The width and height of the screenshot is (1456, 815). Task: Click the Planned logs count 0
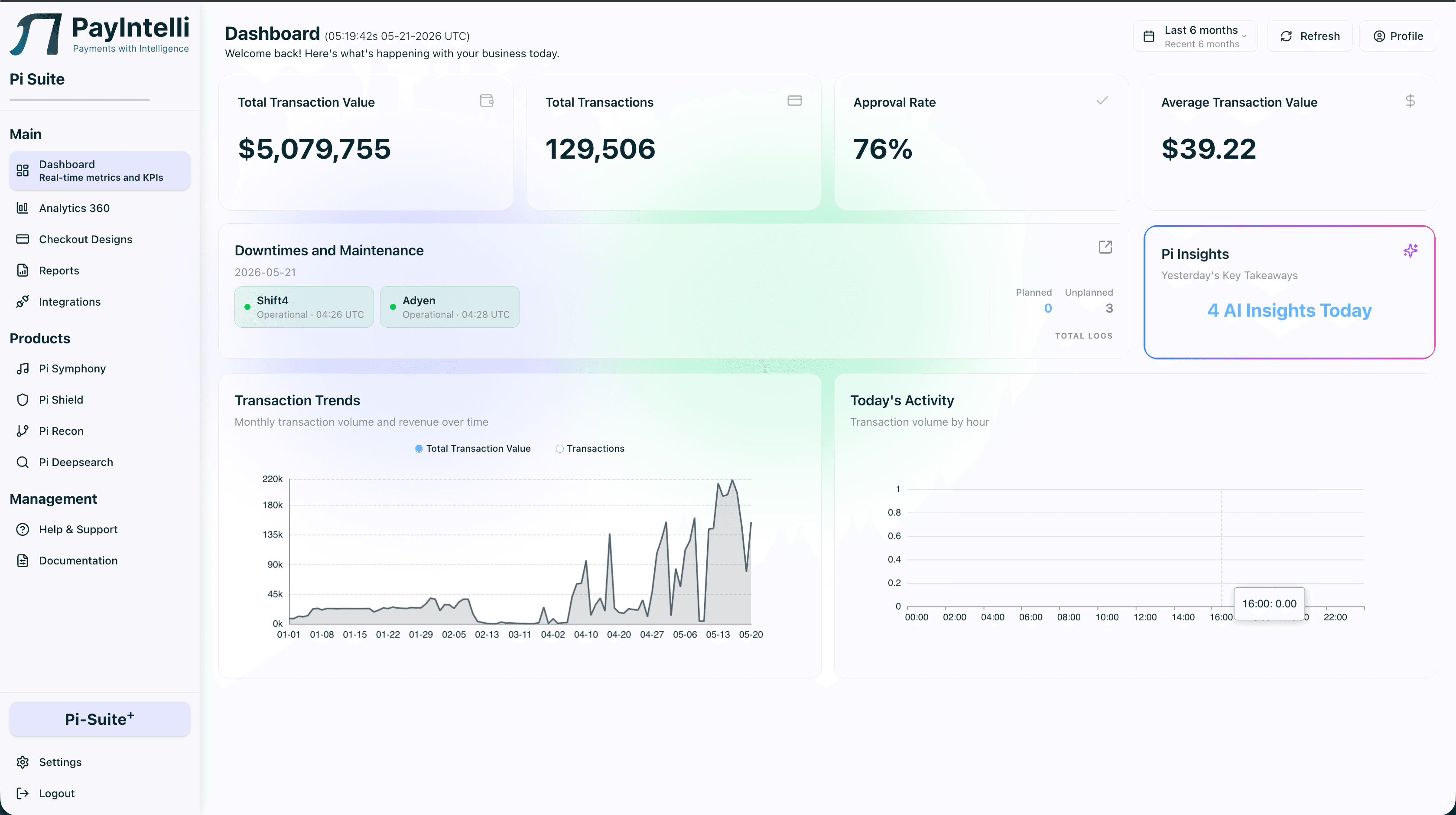coord(1048,308)
